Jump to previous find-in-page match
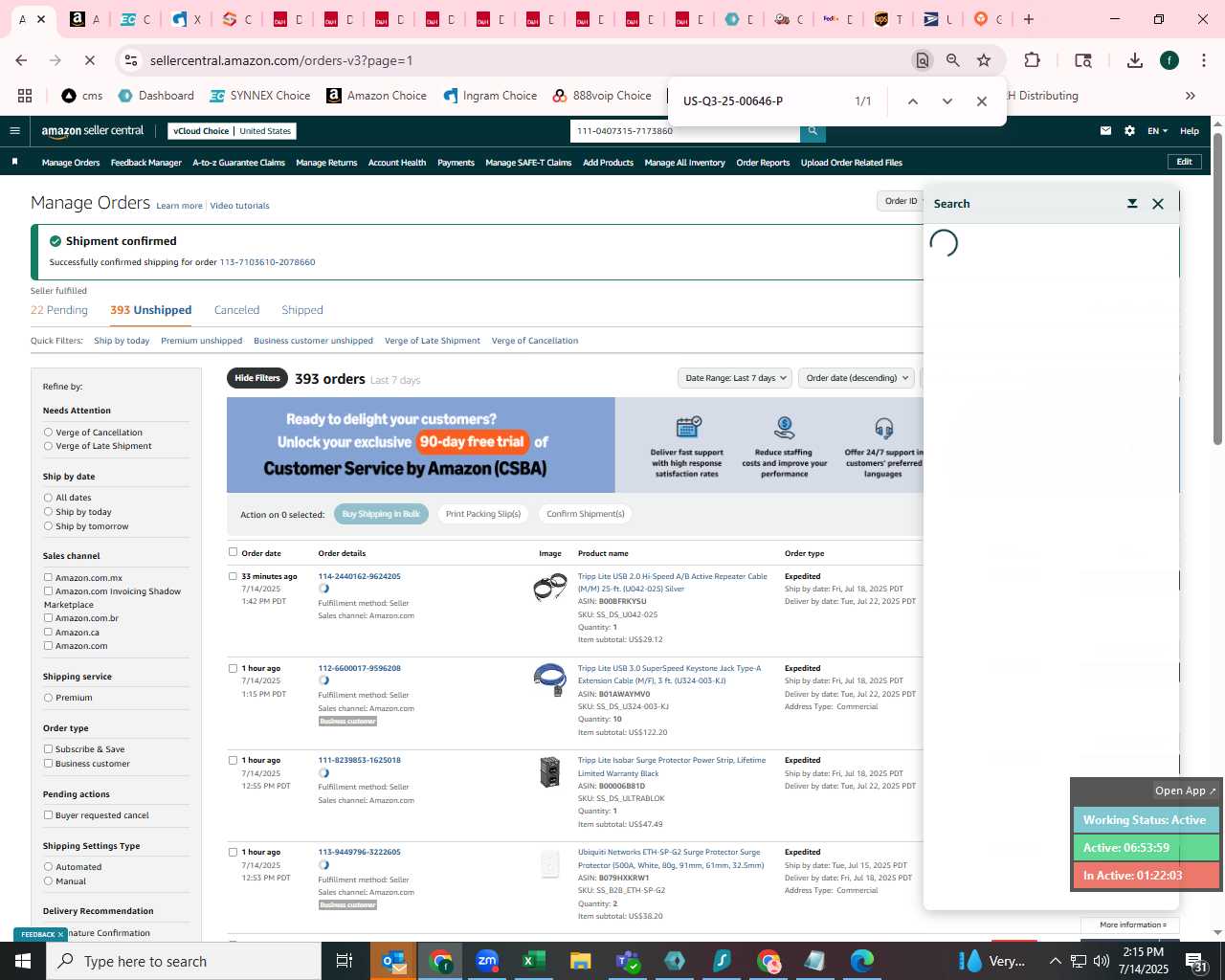This screenshot has width=1225, height=980. (913, 101)
